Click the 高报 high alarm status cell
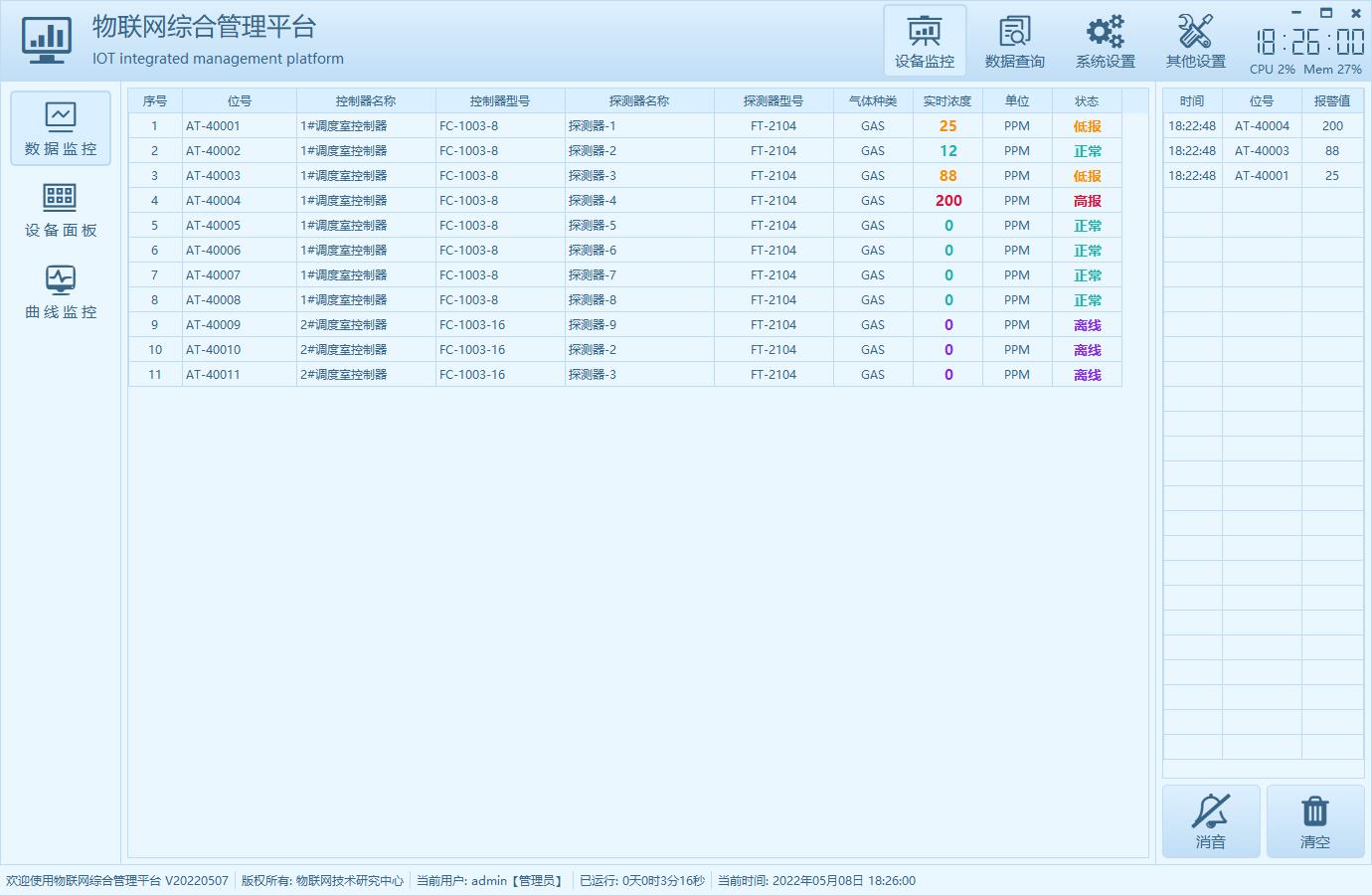1372x895 pixels. [x=1087, y=201]
